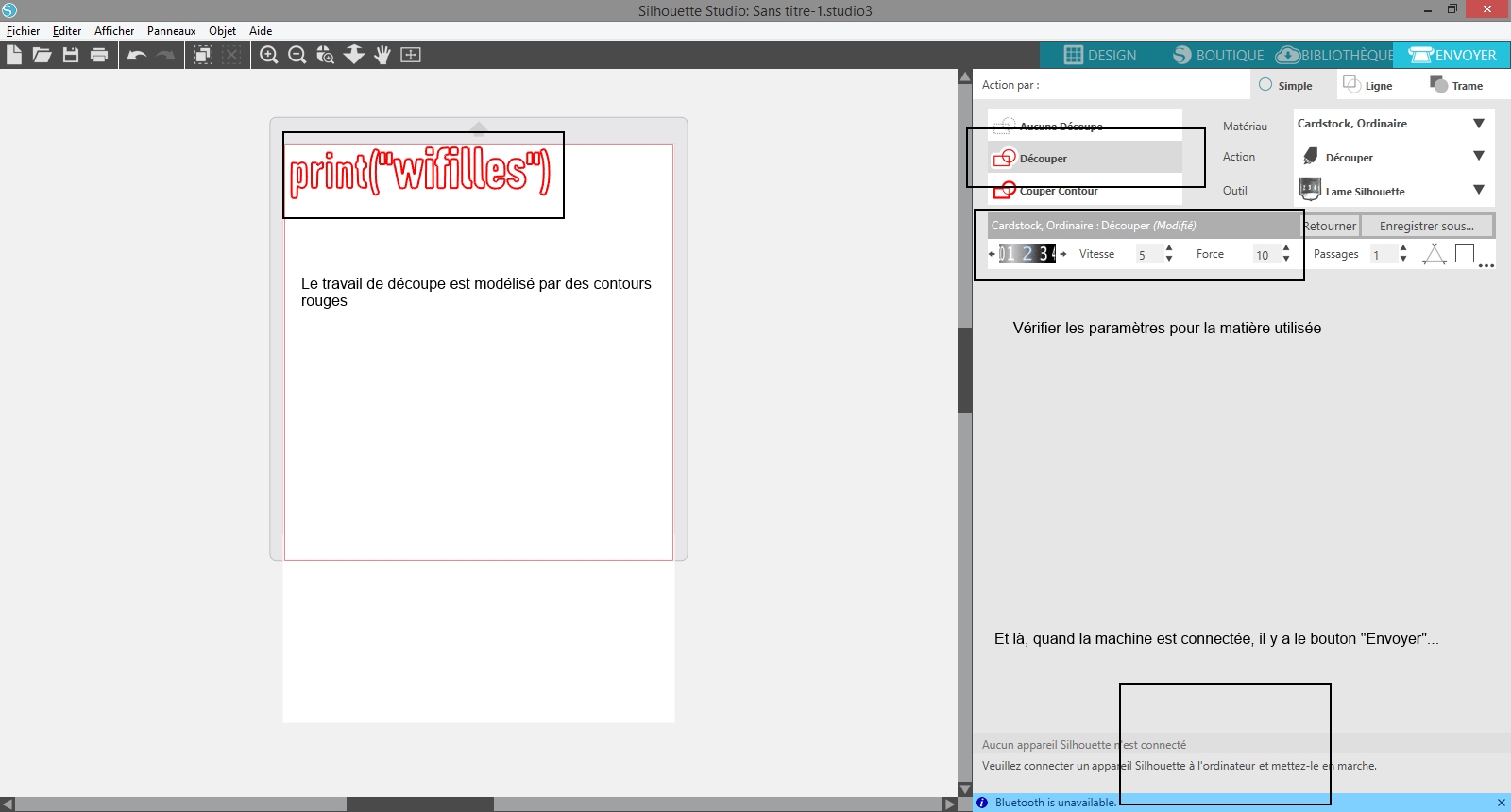The height and width of the screenshot is (812, 1511).
Task: Select the red print("wifilles") outline text
Action: pyautogui.click(x=419, y=172)
